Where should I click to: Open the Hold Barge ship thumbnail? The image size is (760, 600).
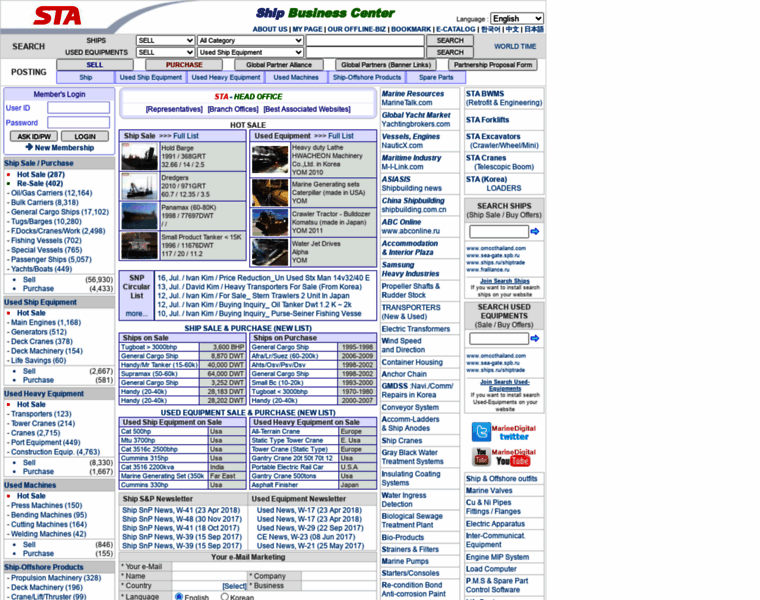click(x=140, y=157)
